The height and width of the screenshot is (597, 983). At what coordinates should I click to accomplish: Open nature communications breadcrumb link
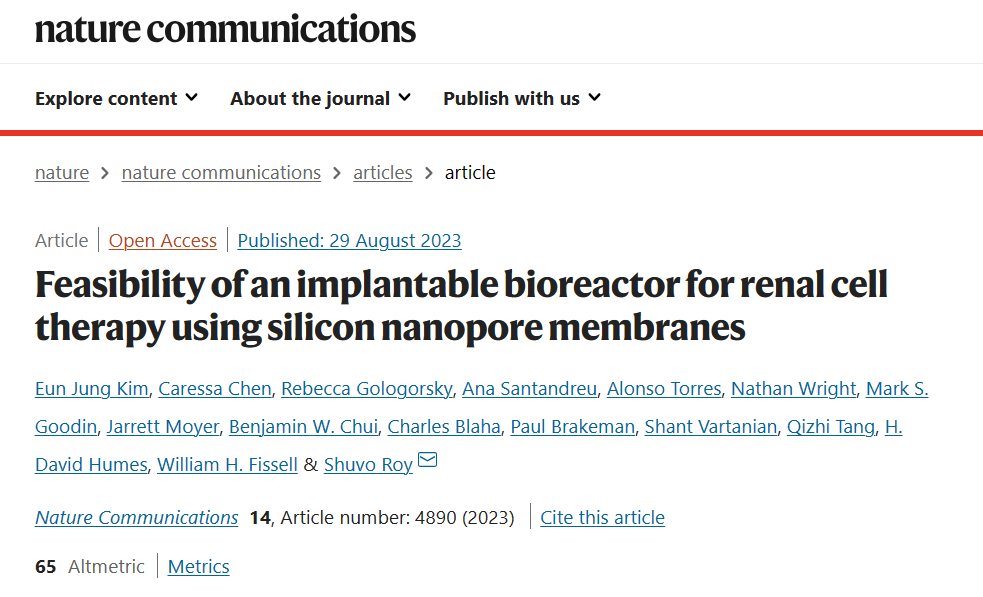tap(221, 172)
